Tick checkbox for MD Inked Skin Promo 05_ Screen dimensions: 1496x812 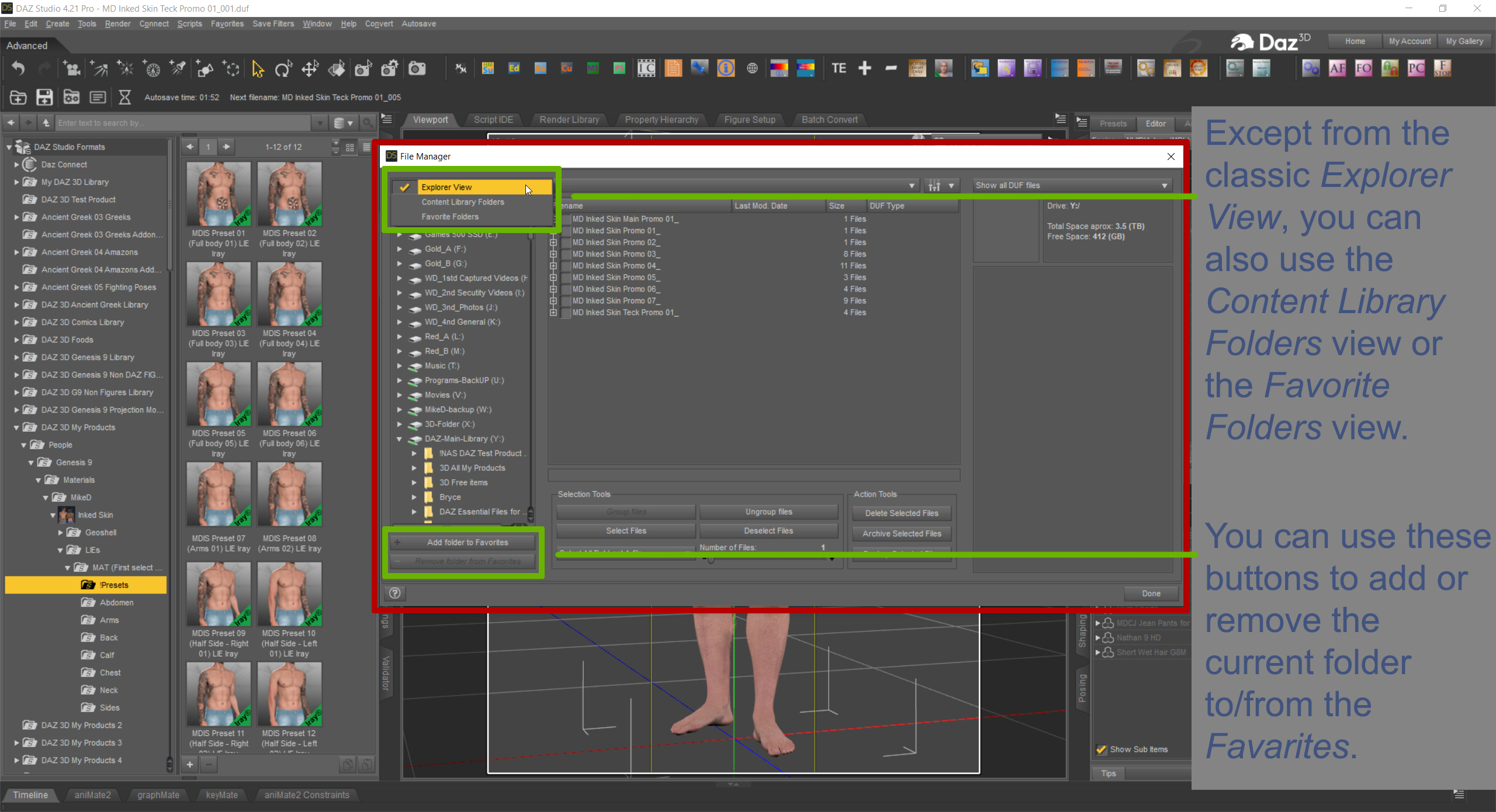(x=566, y=277)
